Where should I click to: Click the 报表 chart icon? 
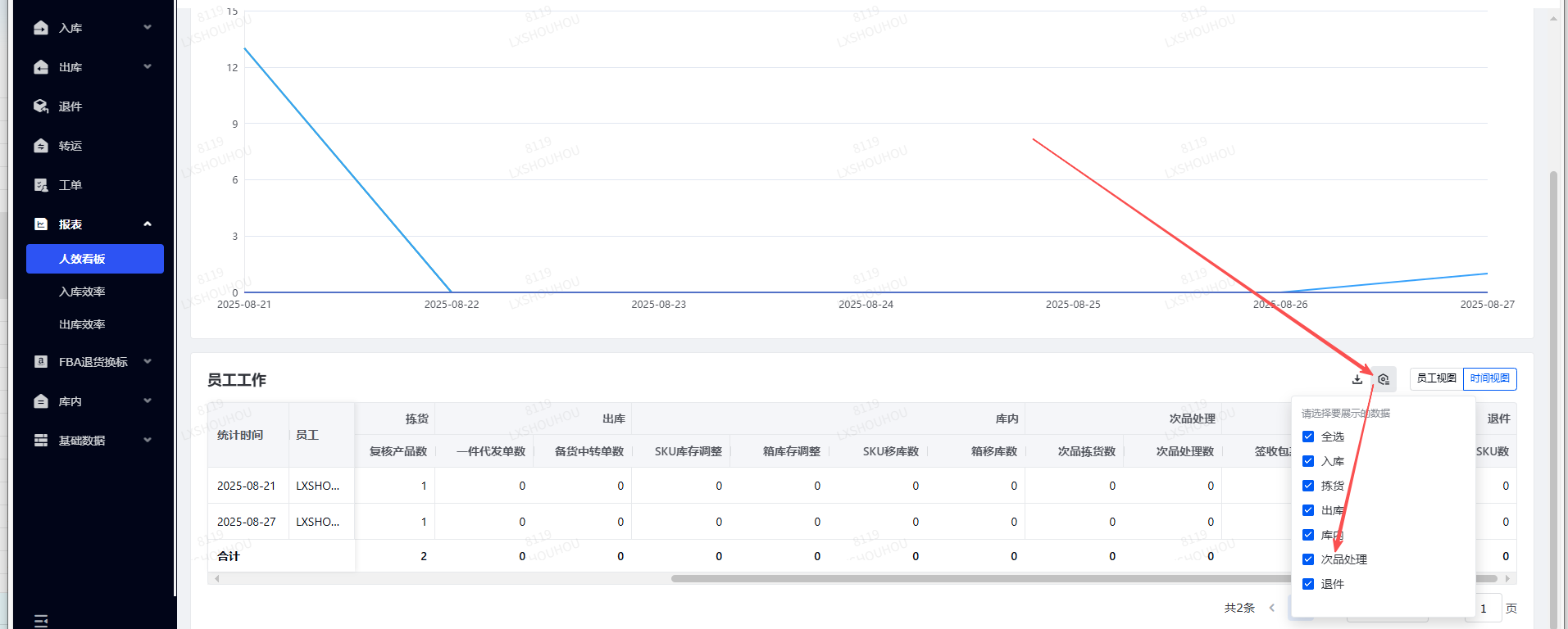[x=41, y=224]
